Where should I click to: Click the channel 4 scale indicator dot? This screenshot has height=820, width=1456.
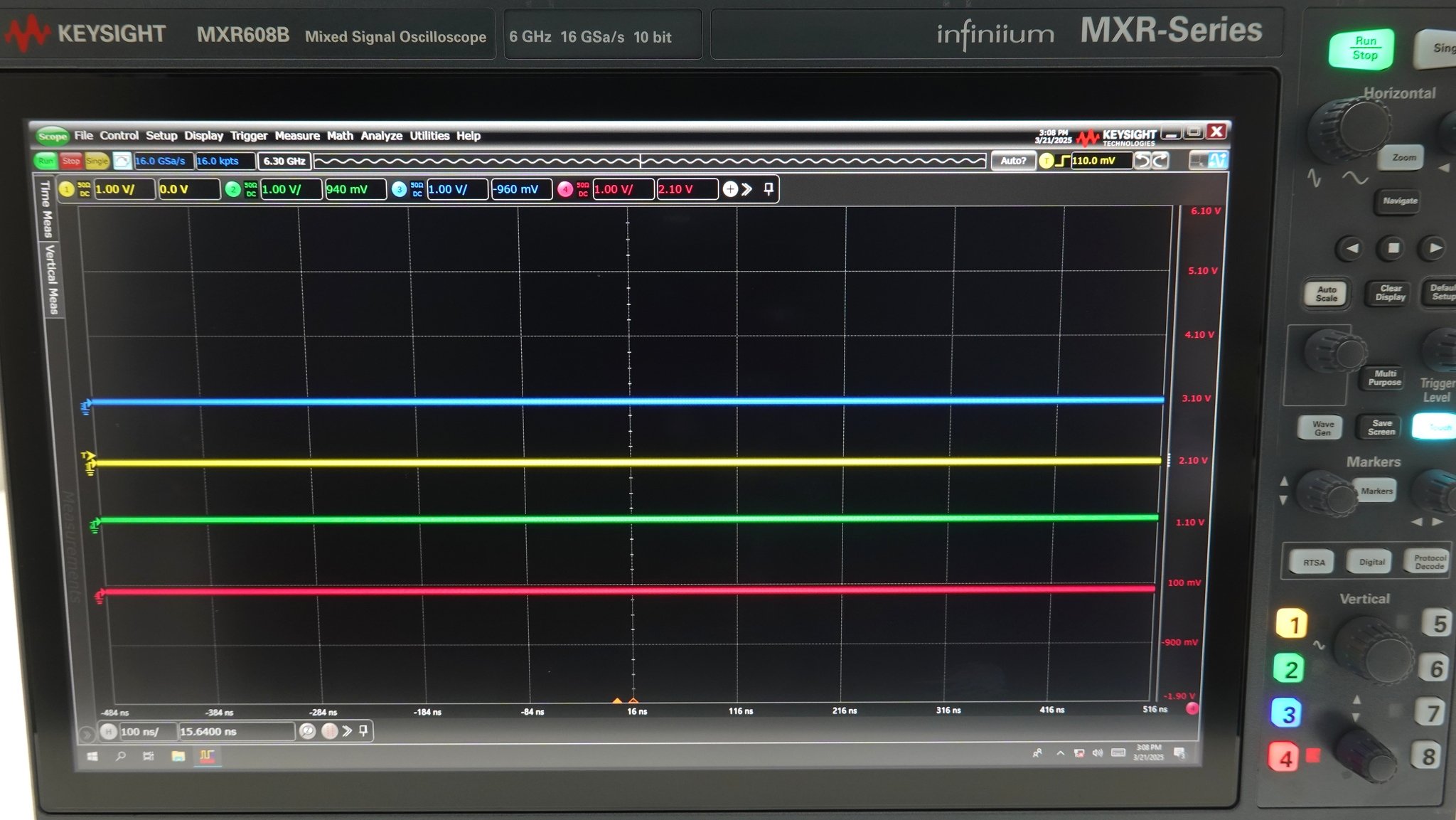point(1192,708)
